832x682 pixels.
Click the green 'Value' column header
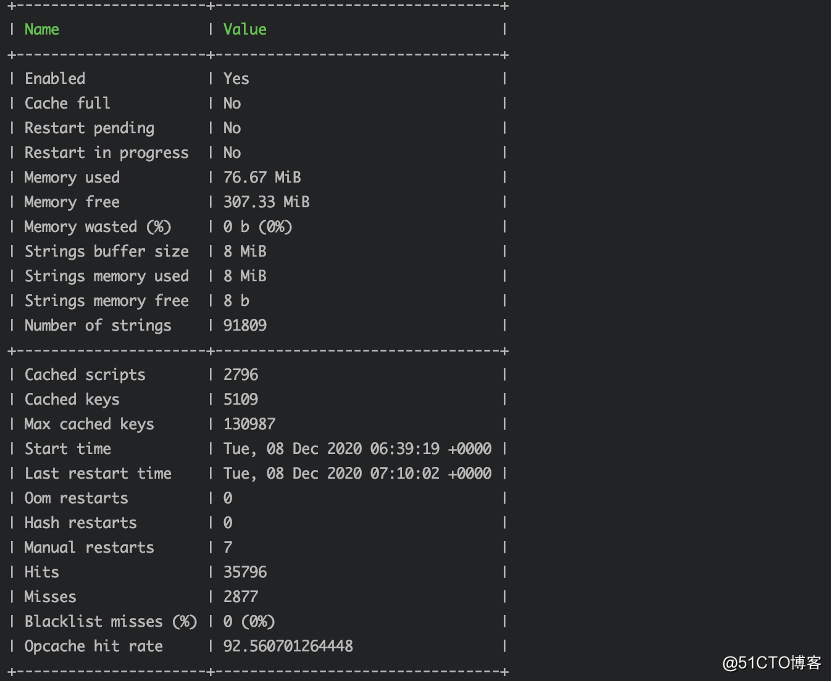point(245,29)
